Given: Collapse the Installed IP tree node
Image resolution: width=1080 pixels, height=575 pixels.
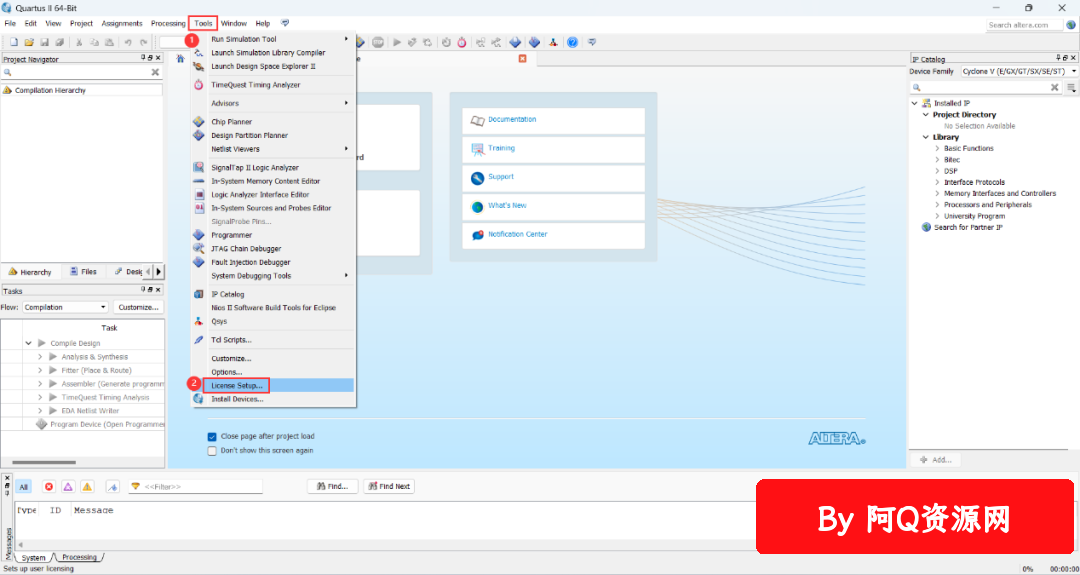Looking at the screenshot, I should pyautogui.click(x=915, y=103).
